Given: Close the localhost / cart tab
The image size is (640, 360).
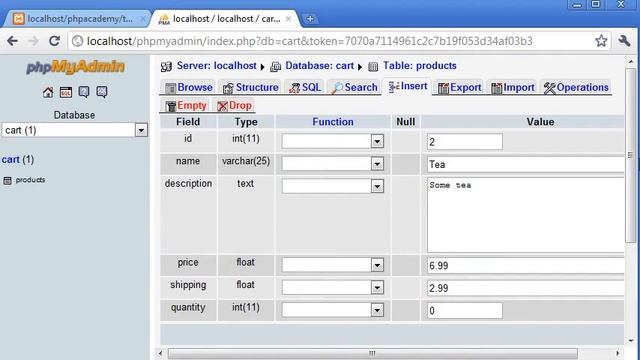Looking at the screenshot, I should click(x=288, y=19).
